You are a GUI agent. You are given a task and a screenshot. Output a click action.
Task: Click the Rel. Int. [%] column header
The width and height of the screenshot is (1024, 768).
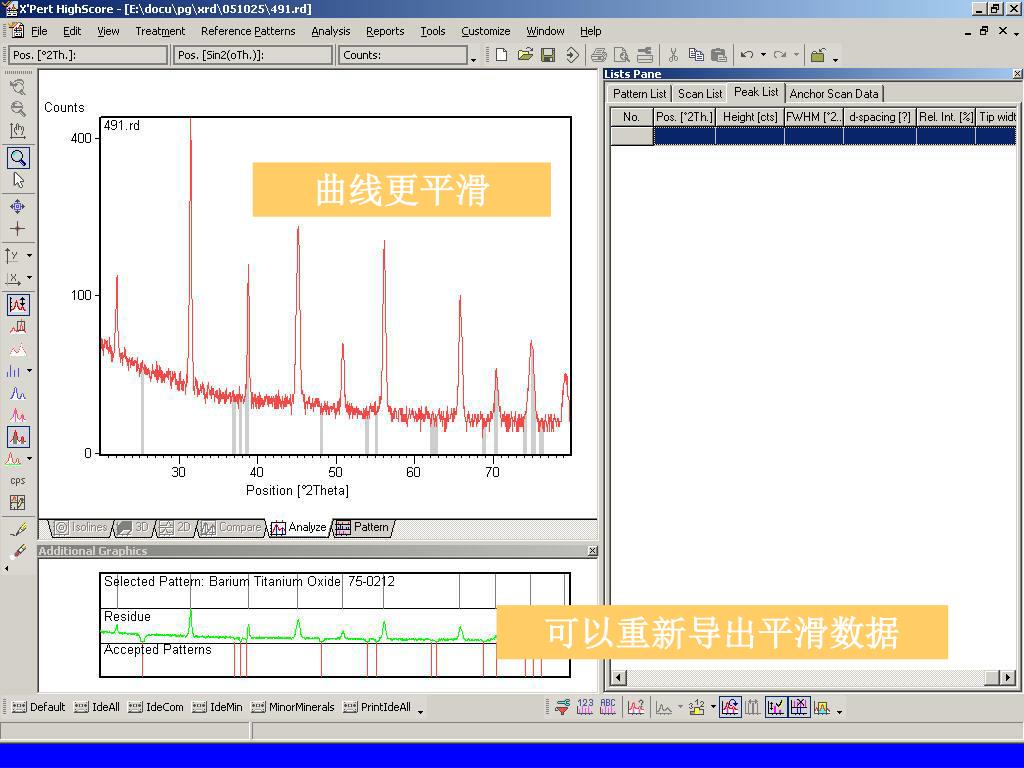point(946,118)
